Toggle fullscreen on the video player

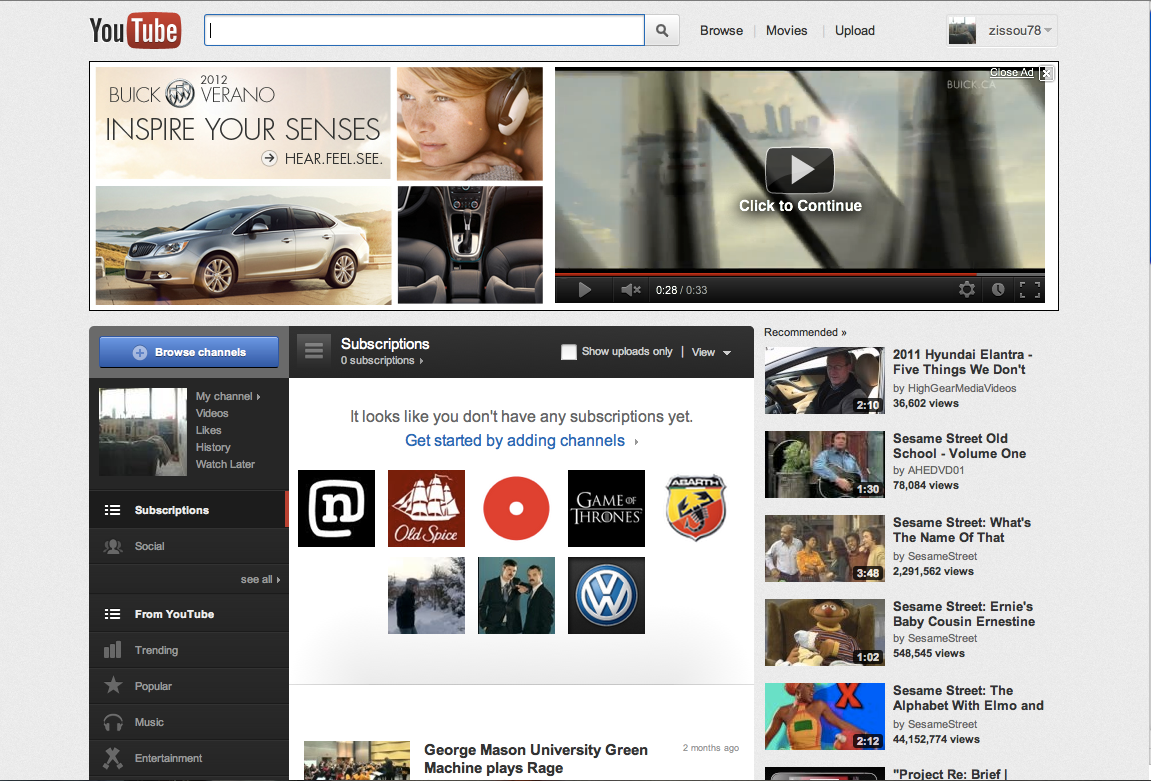click(1030, 290)
